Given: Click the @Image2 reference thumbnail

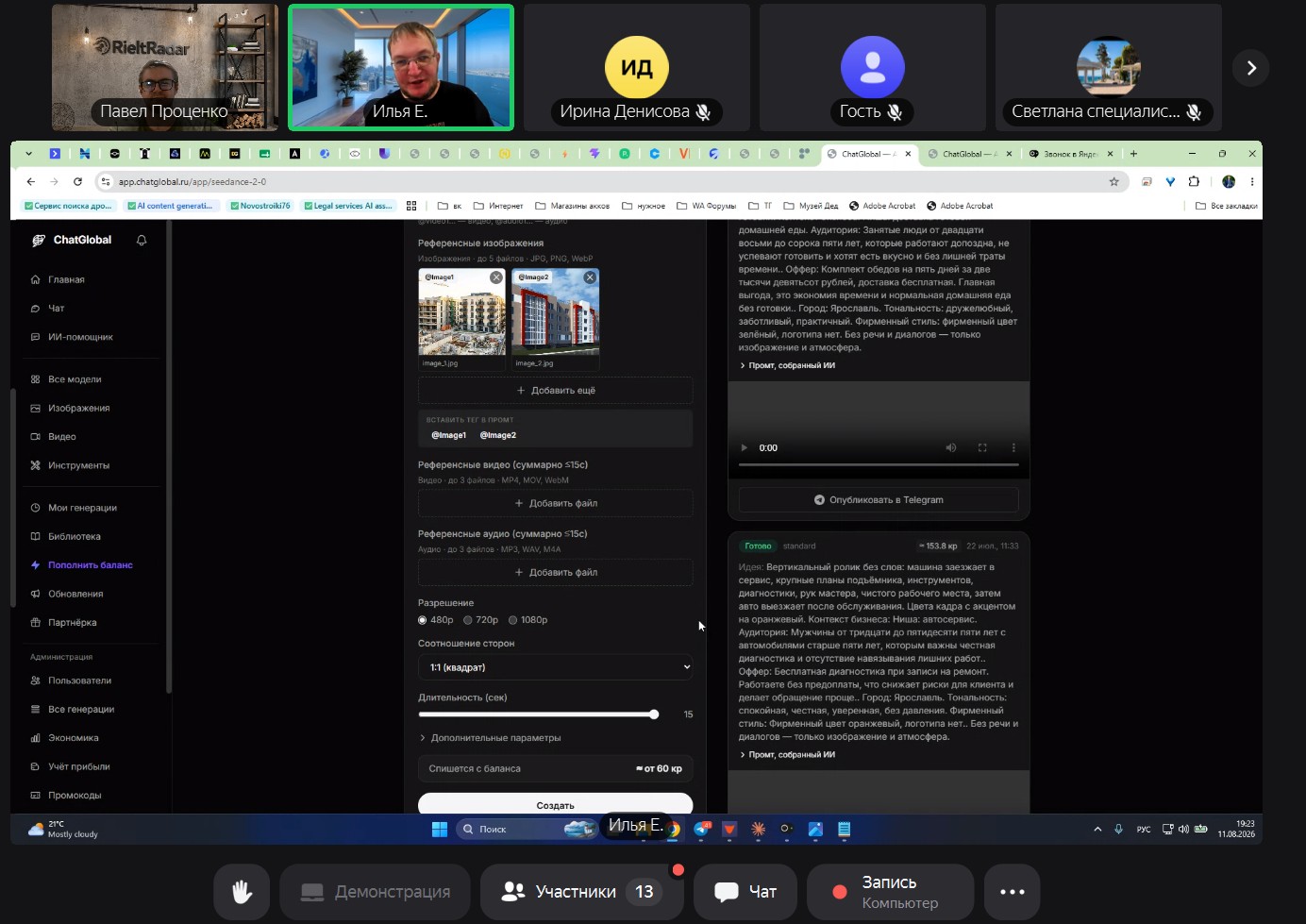Looking at the screenshot, I should (x=555, y=312).
